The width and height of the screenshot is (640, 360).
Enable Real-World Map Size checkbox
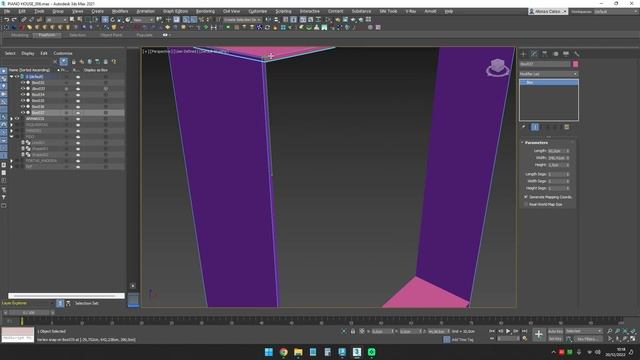[x=526, y=204]
